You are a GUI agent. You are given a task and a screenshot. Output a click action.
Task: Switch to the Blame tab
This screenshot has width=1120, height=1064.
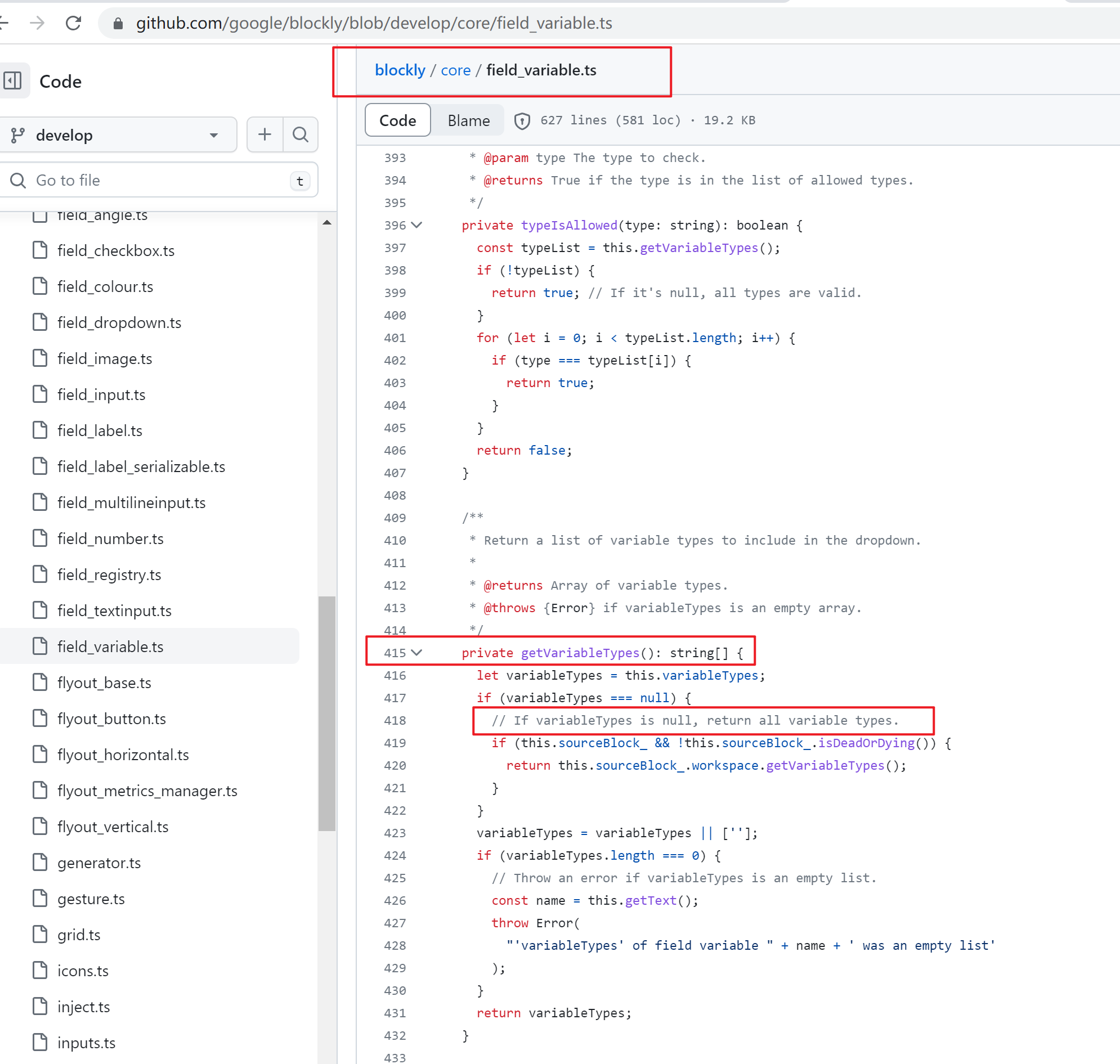468,120
